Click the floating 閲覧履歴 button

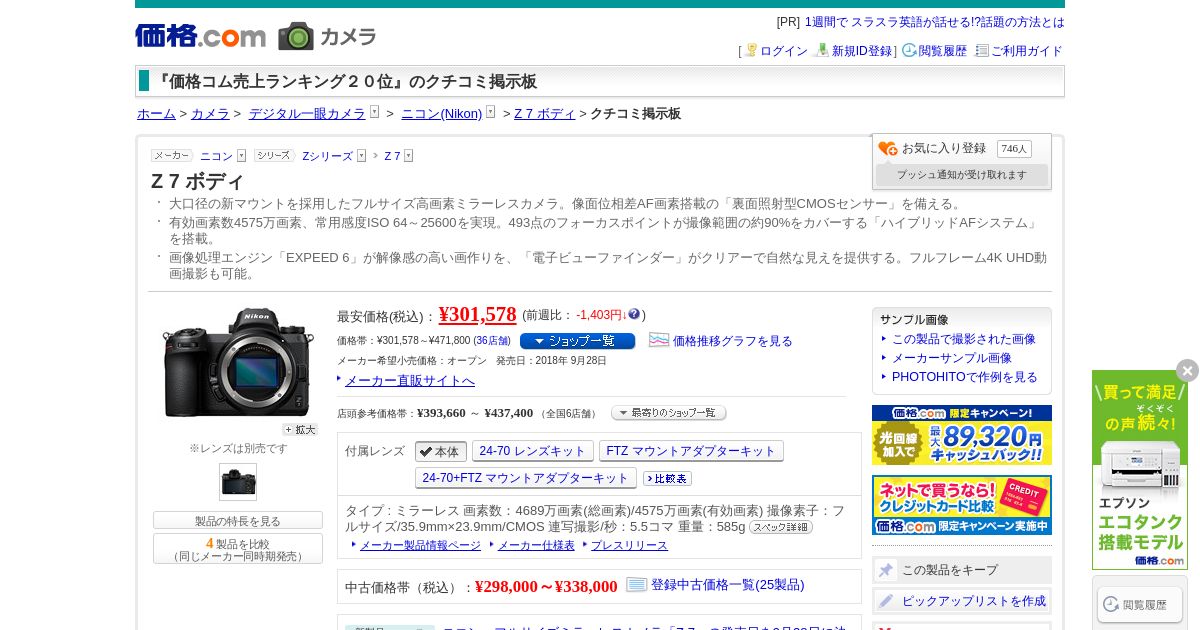1140,604
